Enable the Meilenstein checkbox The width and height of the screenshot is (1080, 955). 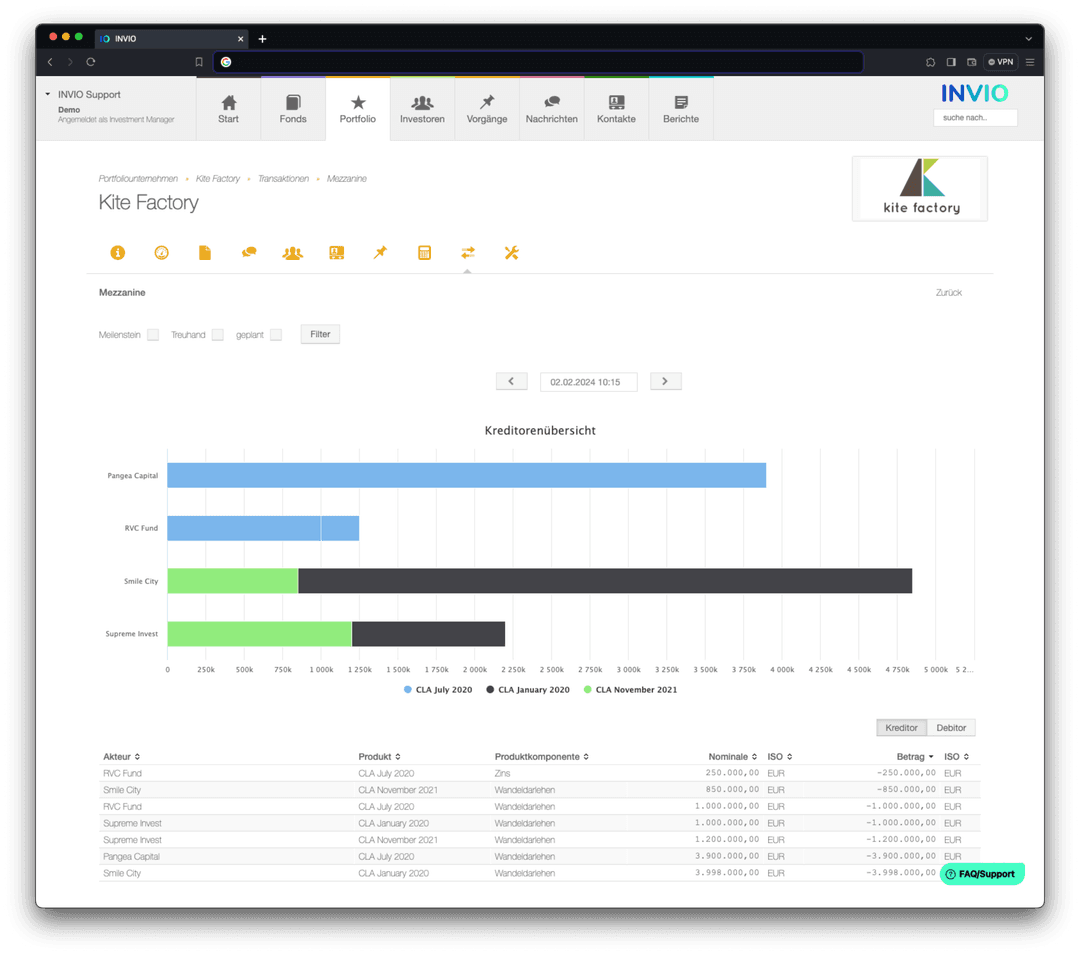click(153, 335)
